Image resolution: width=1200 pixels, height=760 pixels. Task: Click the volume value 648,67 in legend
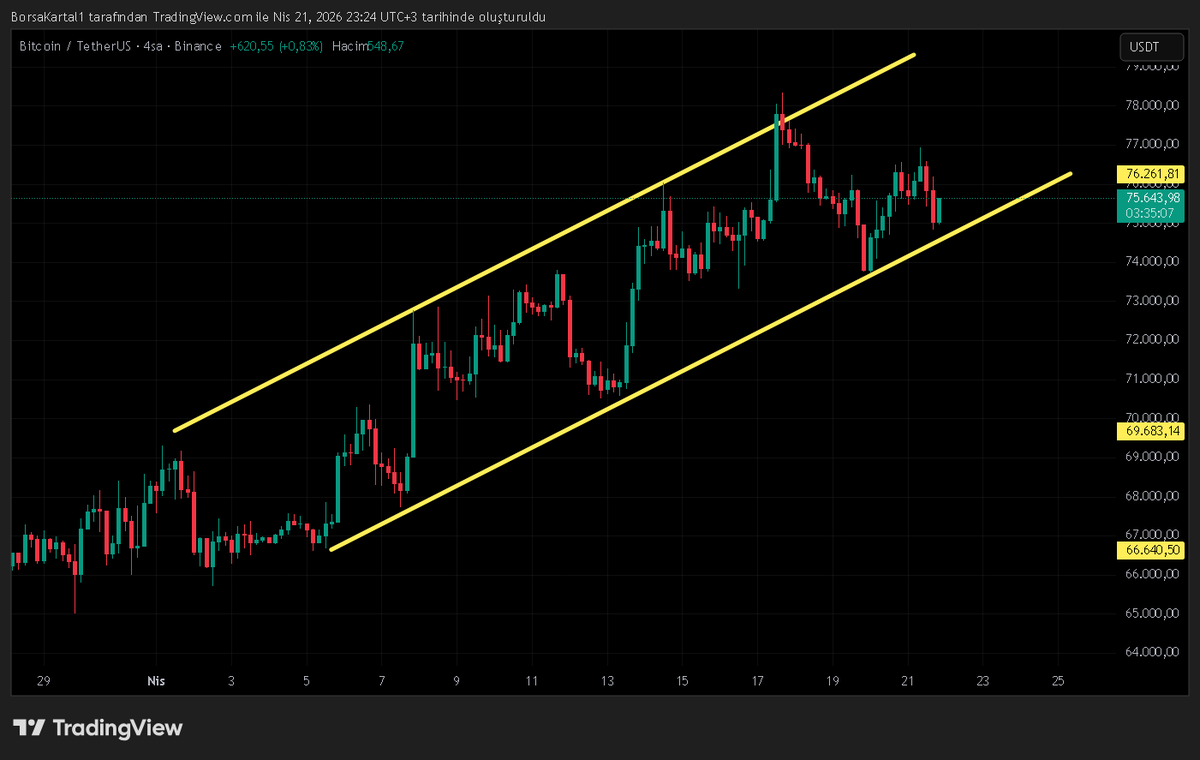point(385,46)
